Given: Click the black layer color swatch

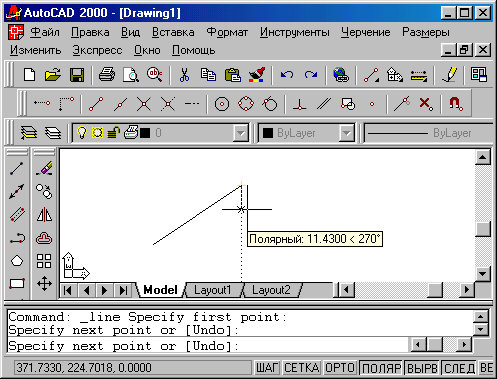Looking at the screenshot, I should click(145, 133).
